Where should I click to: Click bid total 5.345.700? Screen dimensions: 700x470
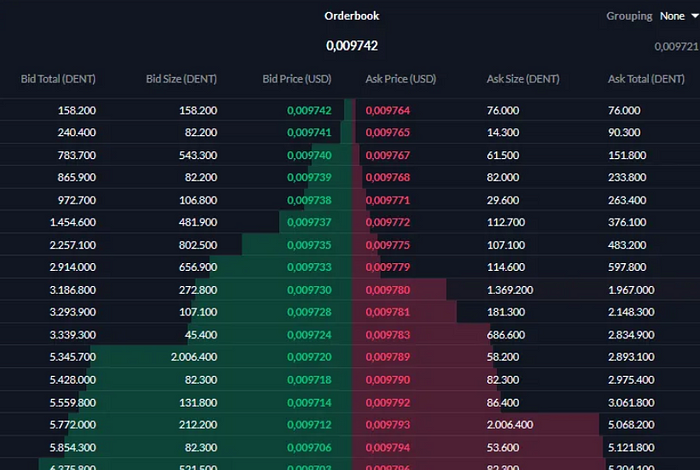click(73, 357)
